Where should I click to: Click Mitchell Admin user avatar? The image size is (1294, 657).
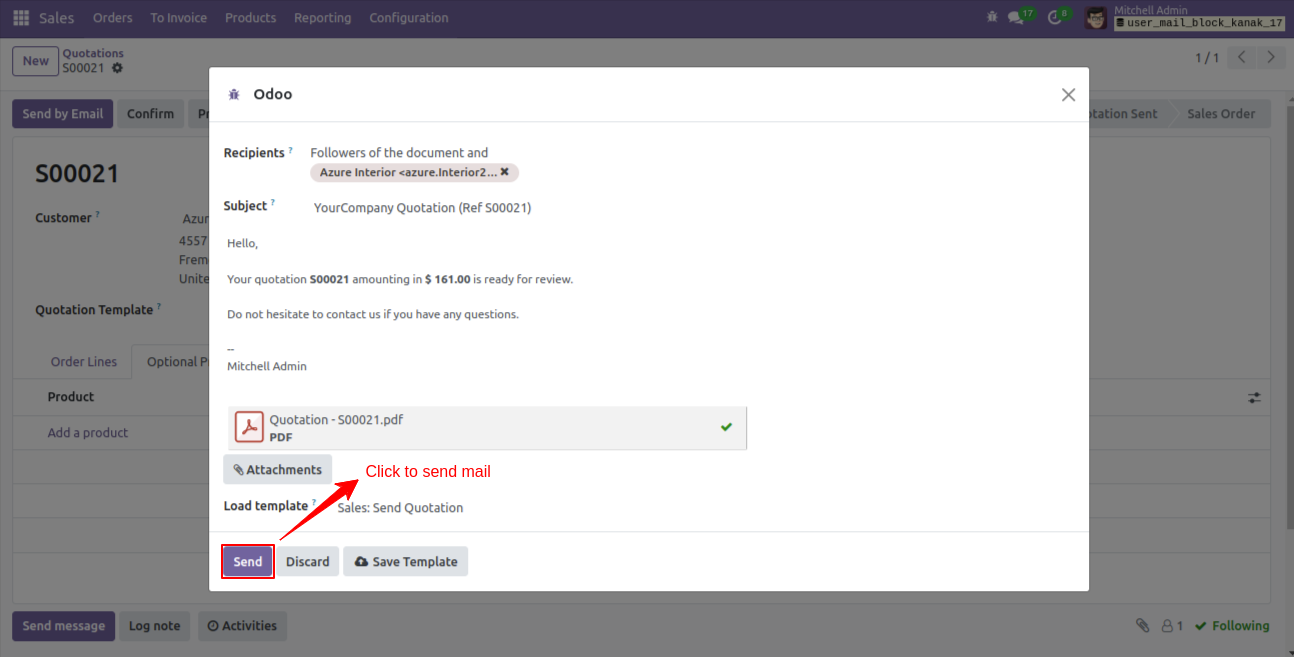pyautogui.click(x=1096, y=18)
